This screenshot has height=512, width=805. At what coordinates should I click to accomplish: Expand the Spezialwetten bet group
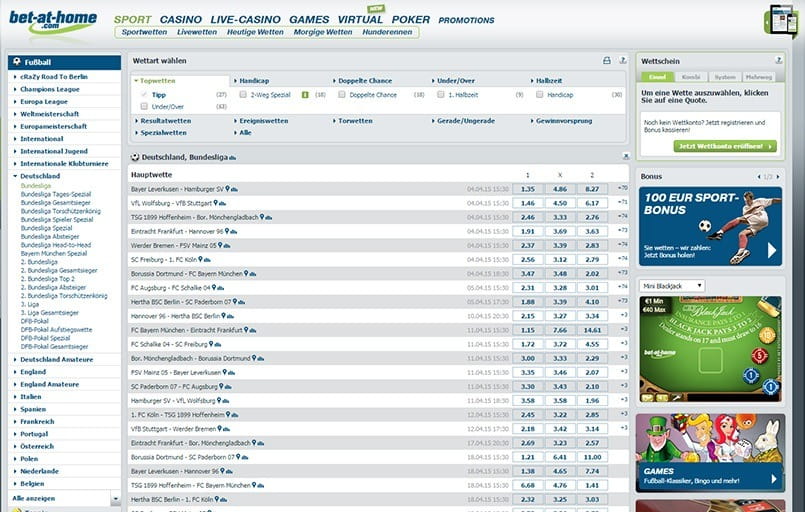[x=161, y=132]
